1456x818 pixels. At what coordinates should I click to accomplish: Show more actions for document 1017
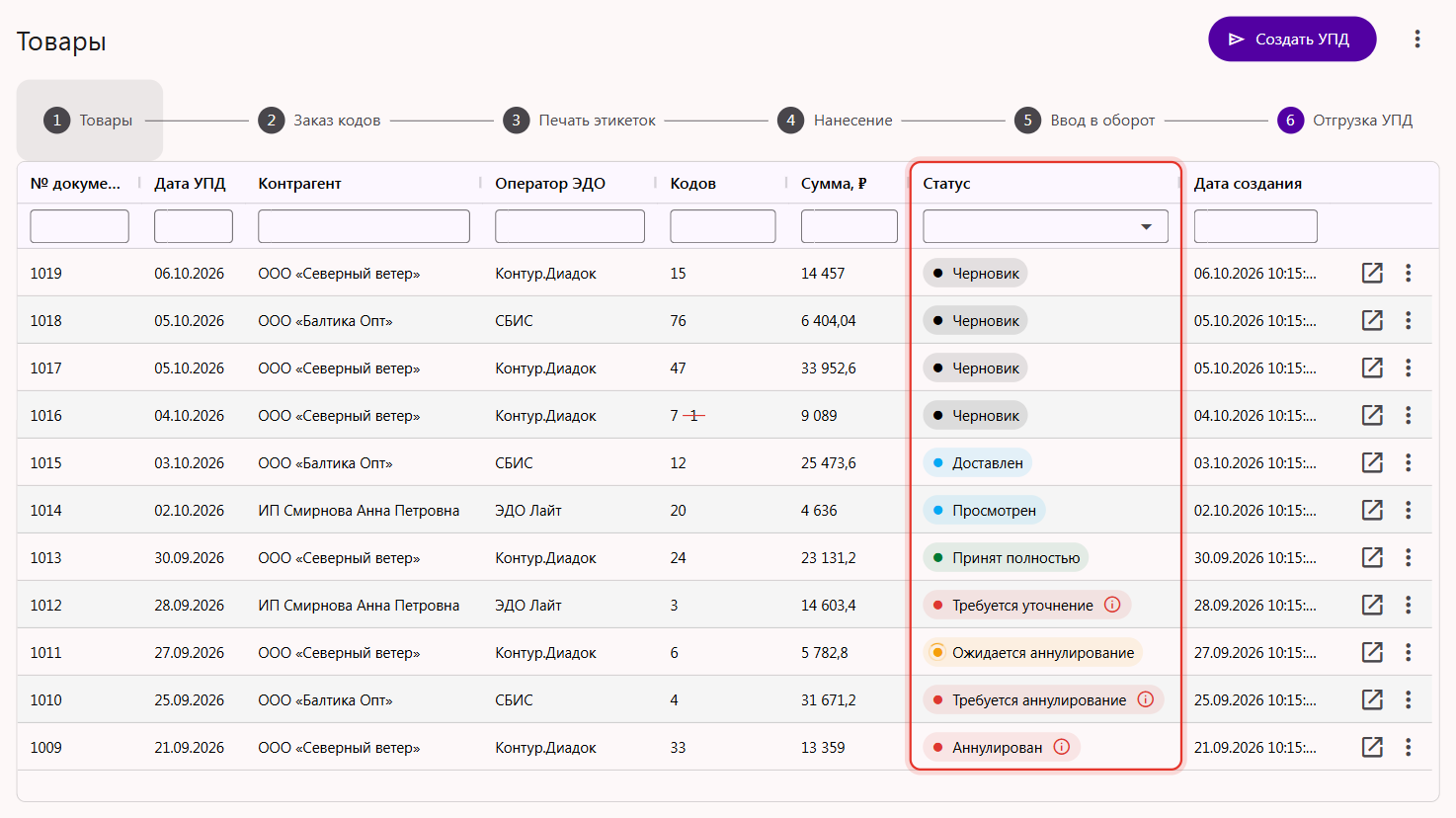click(1409, 368)
